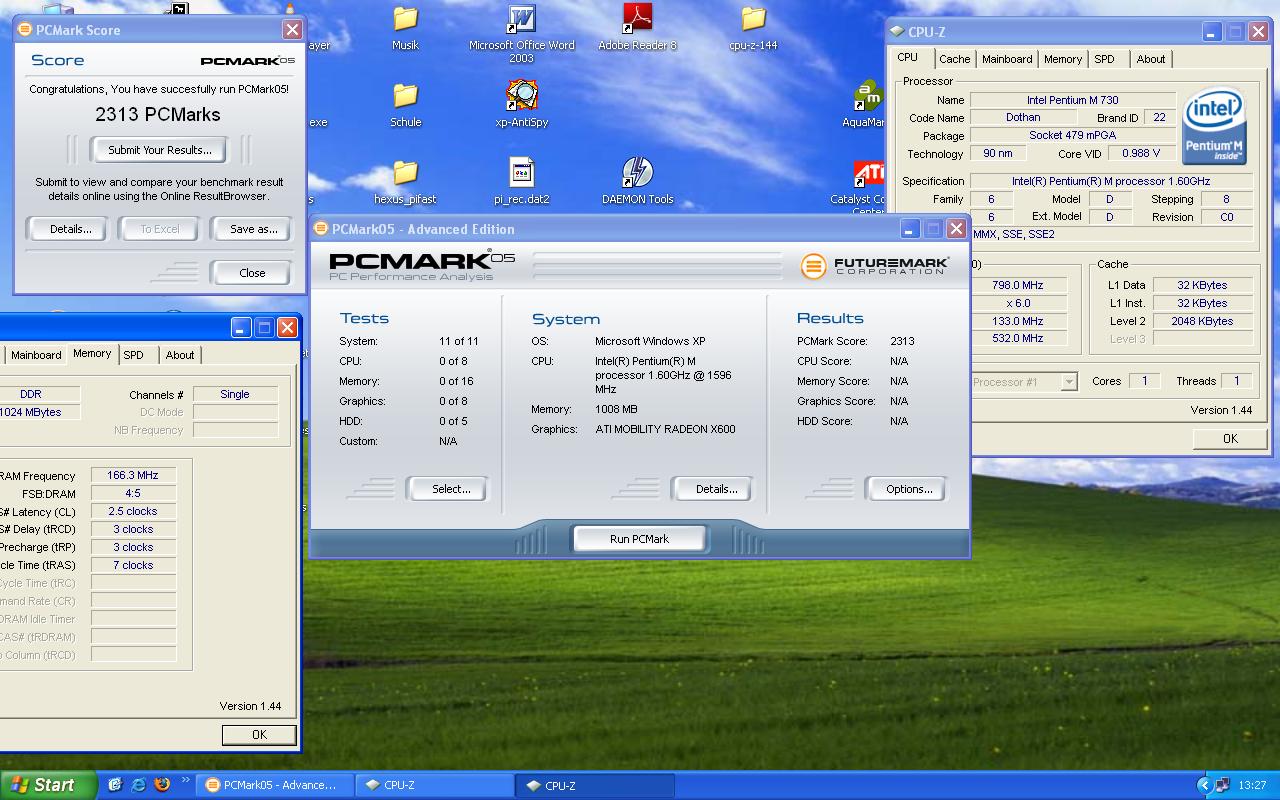Click the Futuremark Corporation logo

pyautogui.click(x=875, y=265)
